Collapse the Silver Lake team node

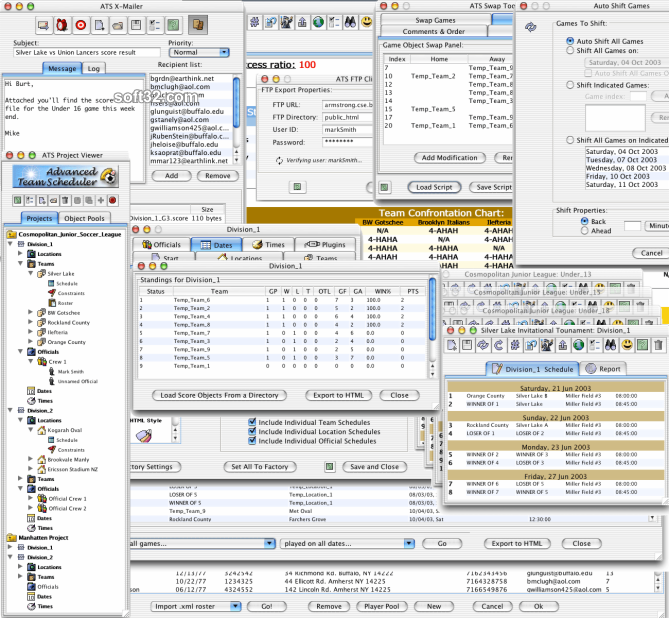30,273
